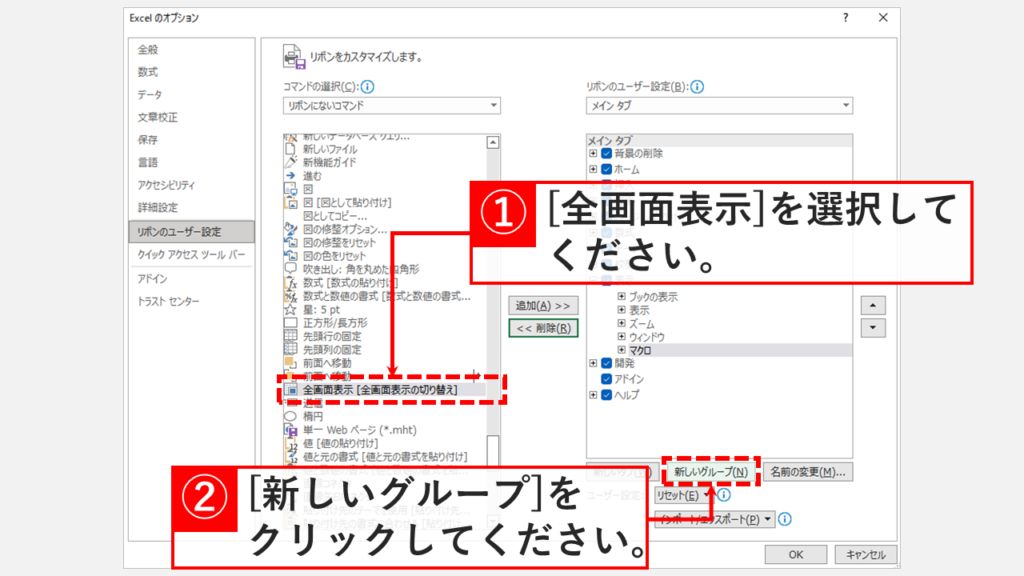Open the リボンにないコマンド dropdown

click(391, 106)
